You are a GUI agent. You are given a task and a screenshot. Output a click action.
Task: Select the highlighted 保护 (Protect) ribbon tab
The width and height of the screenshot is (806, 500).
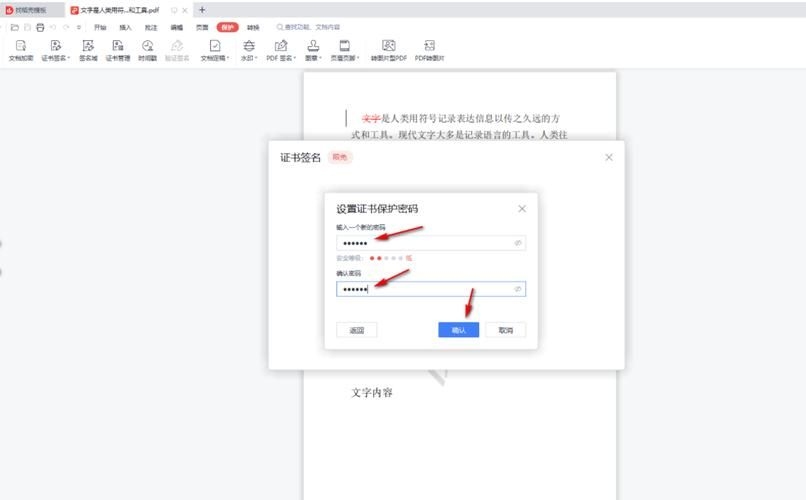(227, 27)
